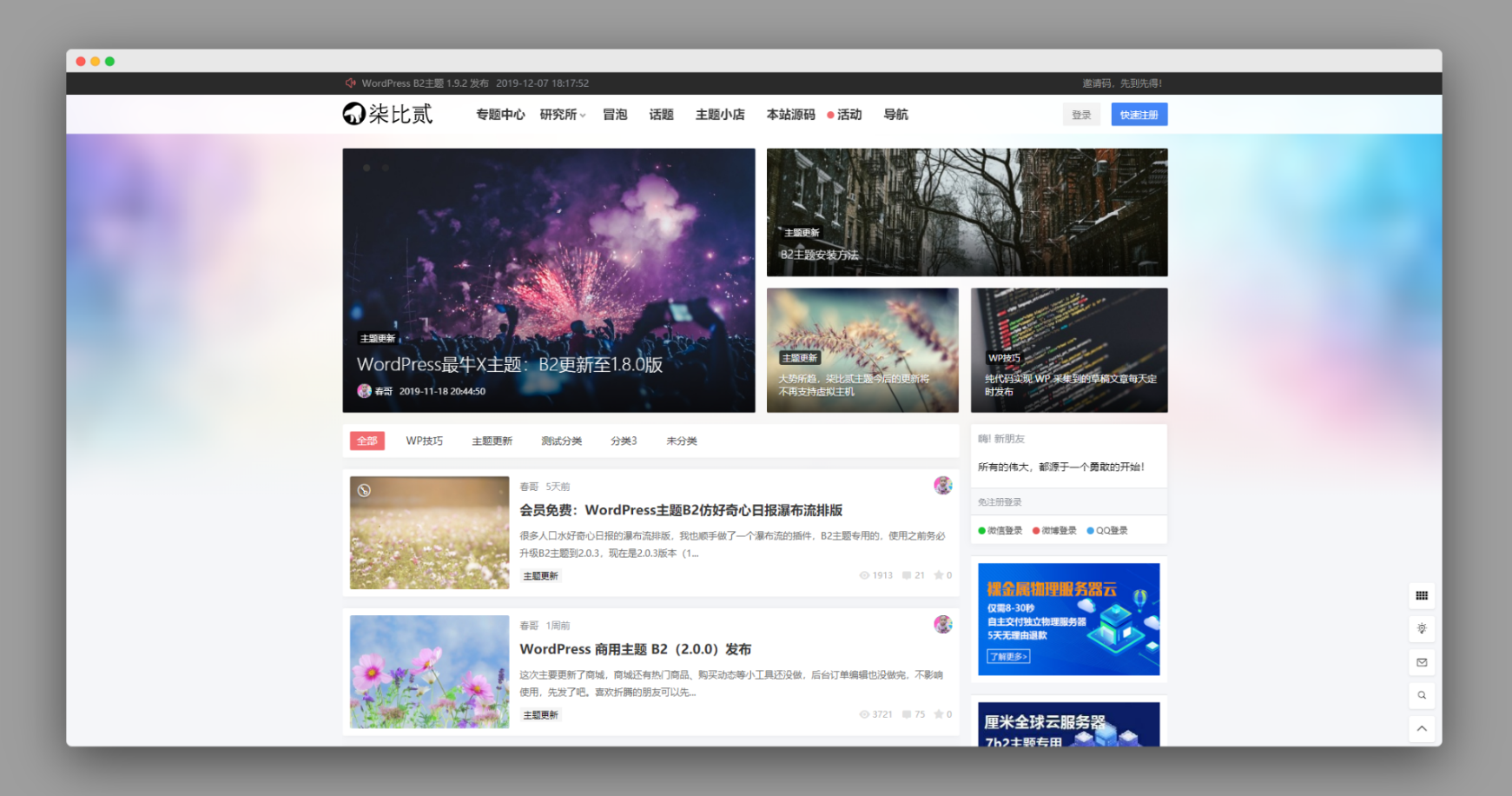
Task: Click the 柒比贰 bird logo icon
Action: pyautogui.click(x=353, y=114)
